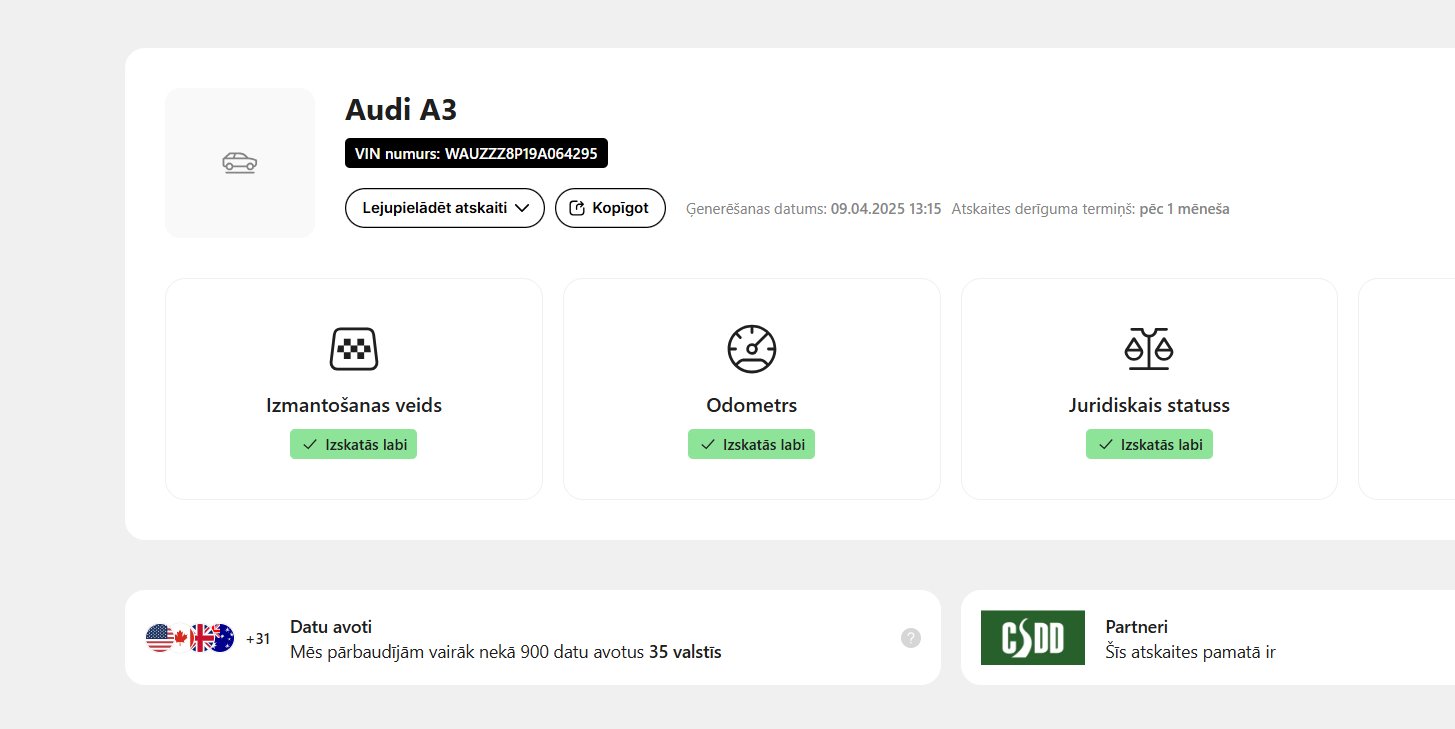The width and height of the screenshot is (1455, 729).
Task: Click the car placeholder thumbnail image
Action: pyautogui.click(x=240, y=163)
